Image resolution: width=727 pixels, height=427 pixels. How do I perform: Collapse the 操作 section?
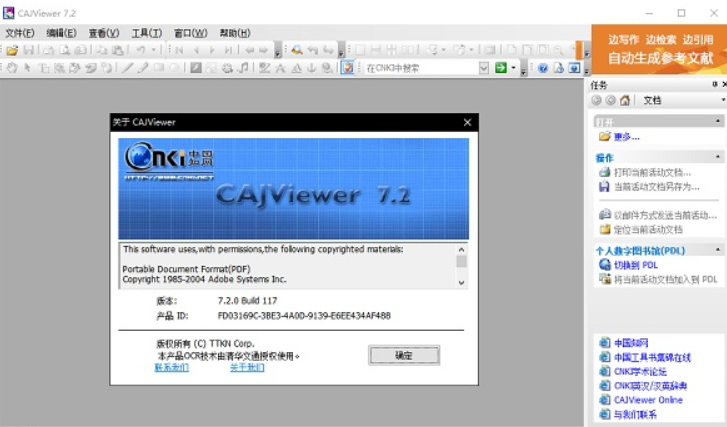(718, 157)
